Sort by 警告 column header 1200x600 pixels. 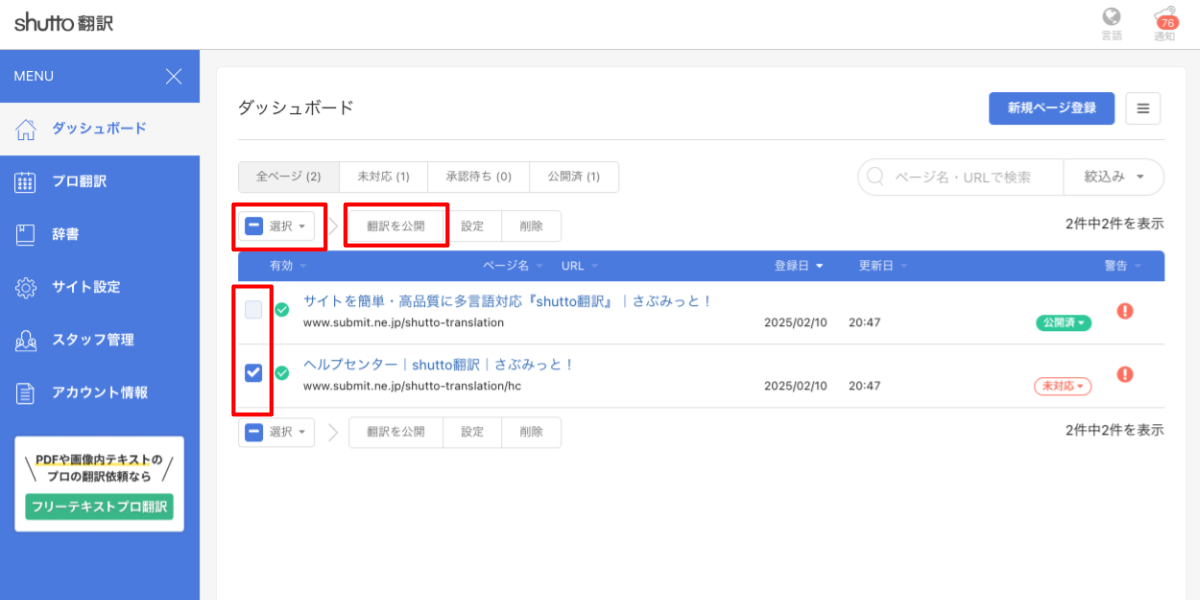coord(1124,266)
